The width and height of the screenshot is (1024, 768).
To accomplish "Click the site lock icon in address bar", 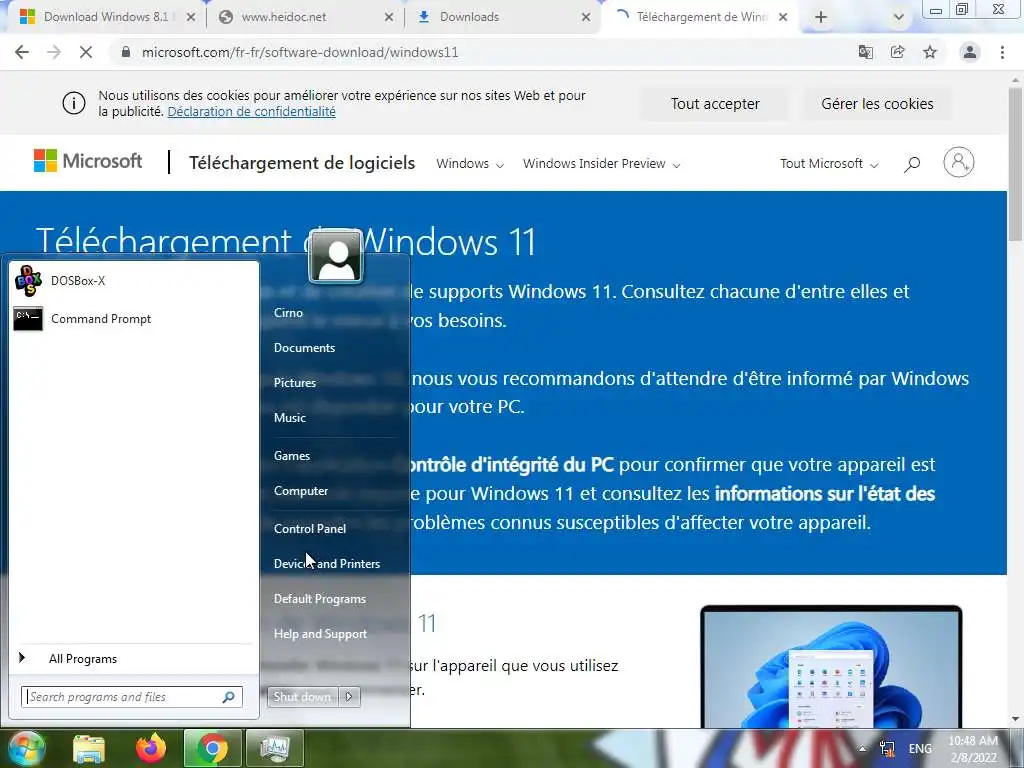I will pos(126,52).
